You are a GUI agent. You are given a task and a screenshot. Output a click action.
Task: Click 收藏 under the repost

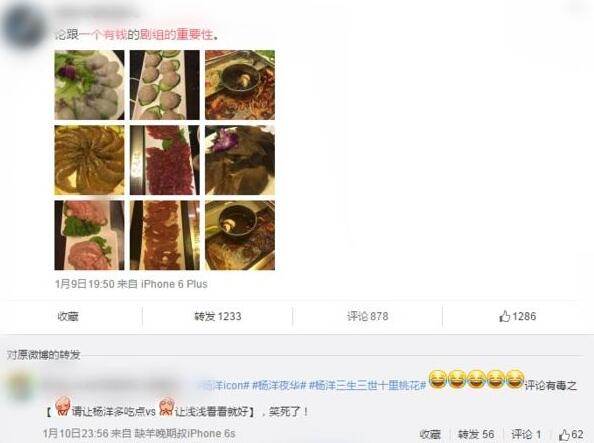pyautogui.click(x=430, y=434)
